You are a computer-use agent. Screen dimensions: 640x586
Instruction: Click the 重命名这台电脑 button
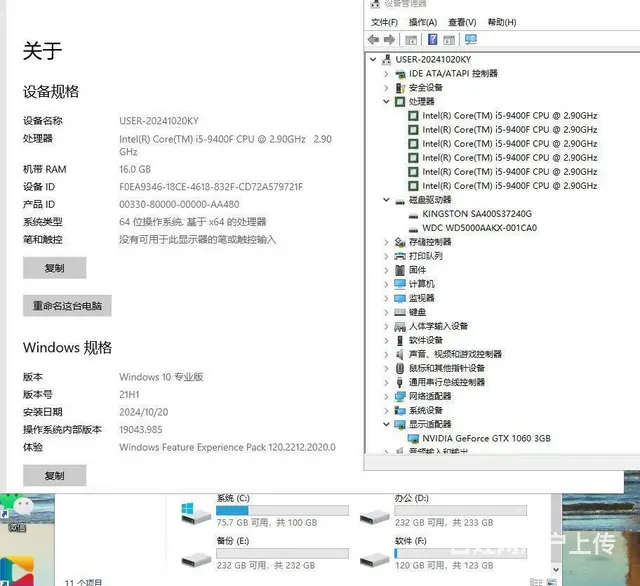point(67,306)
